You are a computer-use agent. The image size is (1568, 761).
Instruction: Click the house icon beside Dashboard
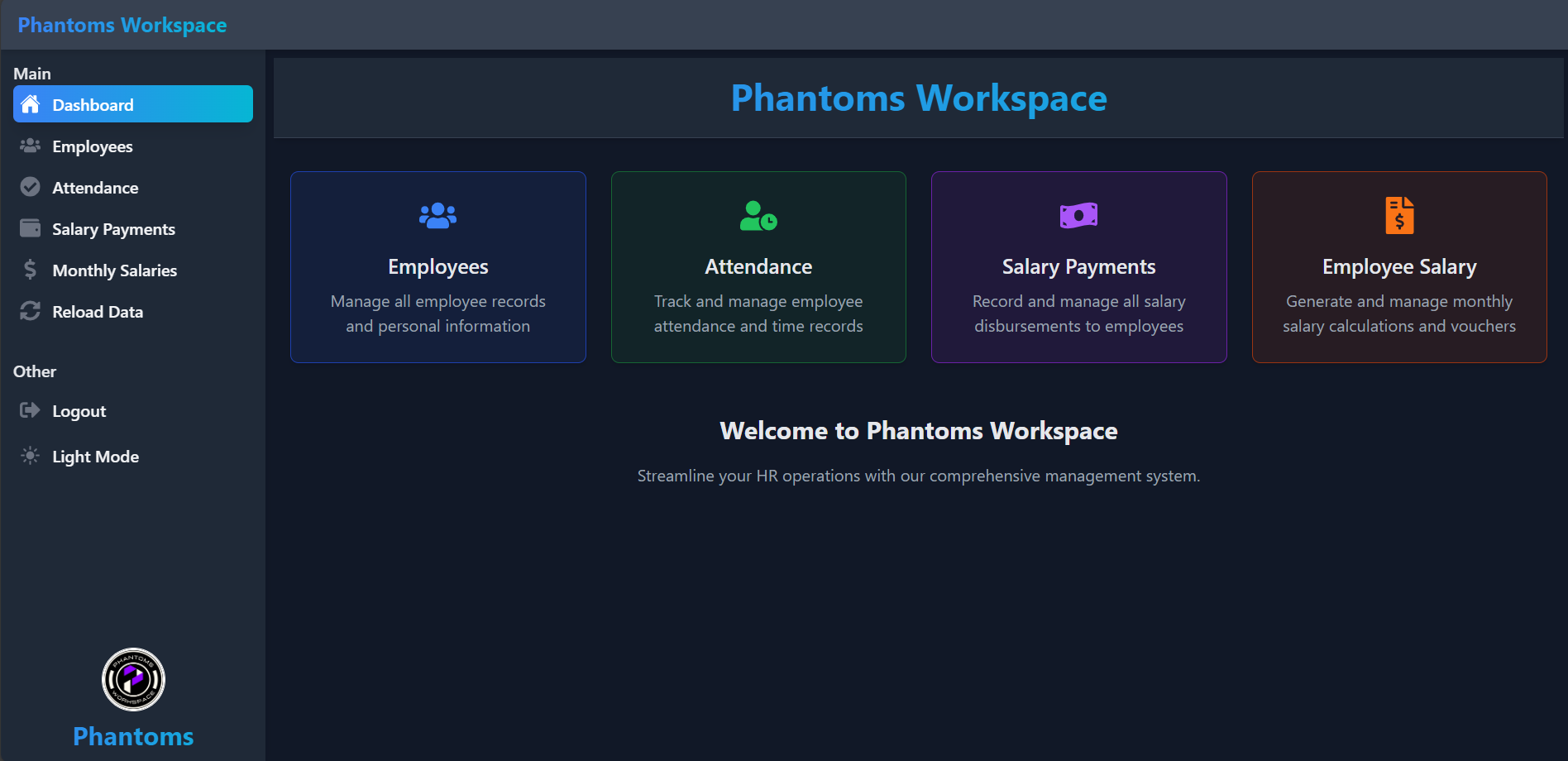[31, 104]
